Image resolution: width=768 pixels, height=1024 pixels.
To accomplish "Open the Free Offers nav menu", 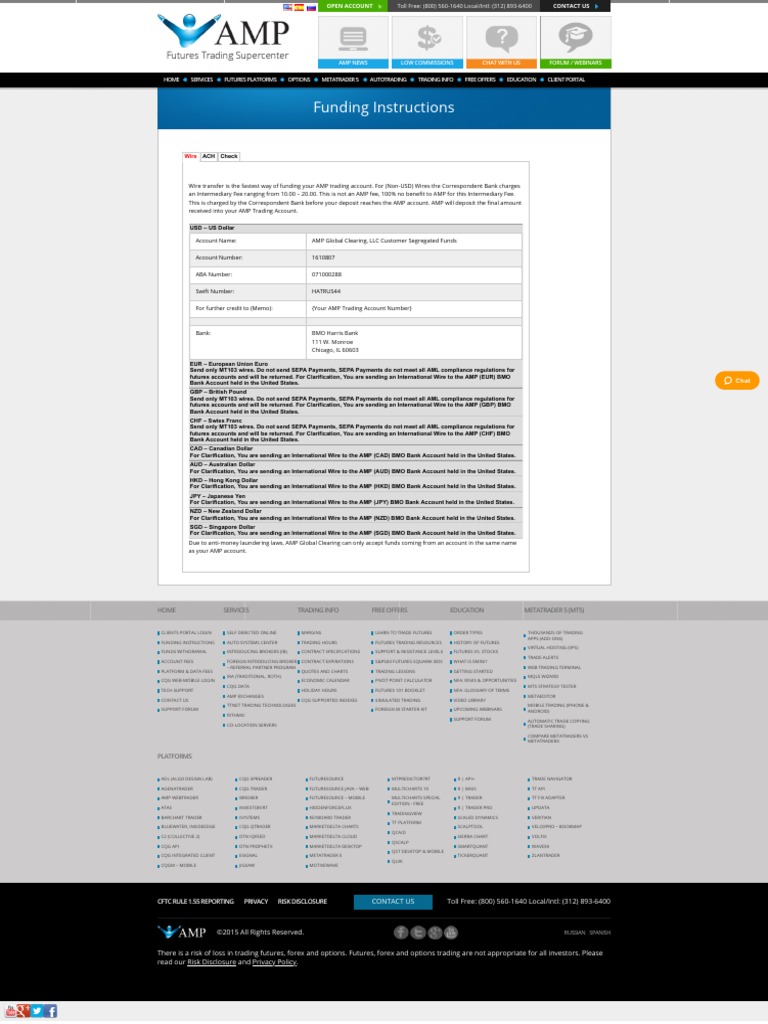I will tap(480, 80).
